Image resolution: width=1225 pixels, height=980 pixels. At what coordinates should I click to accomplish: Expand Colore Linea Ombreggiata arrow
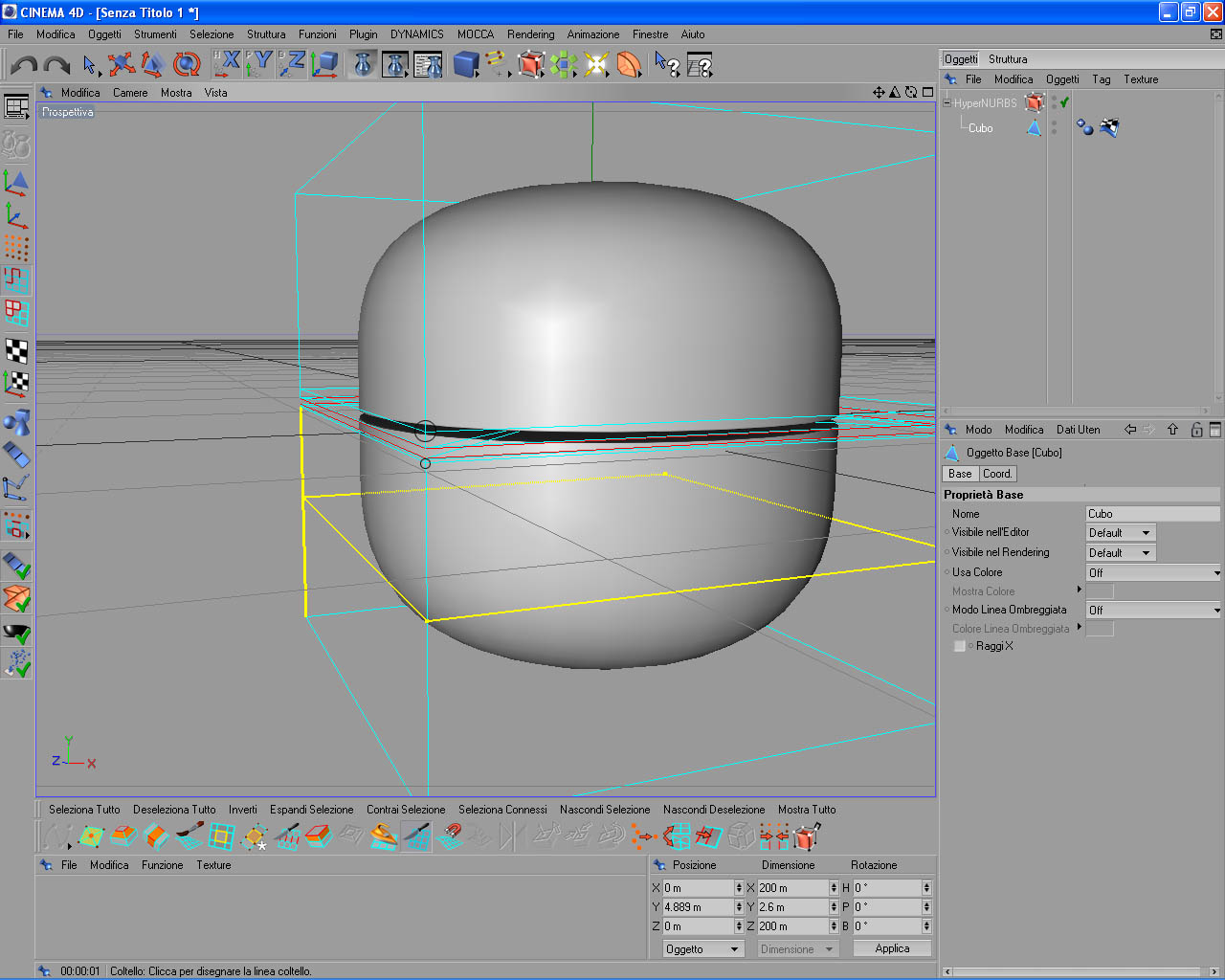click(x=1080, y=627)
